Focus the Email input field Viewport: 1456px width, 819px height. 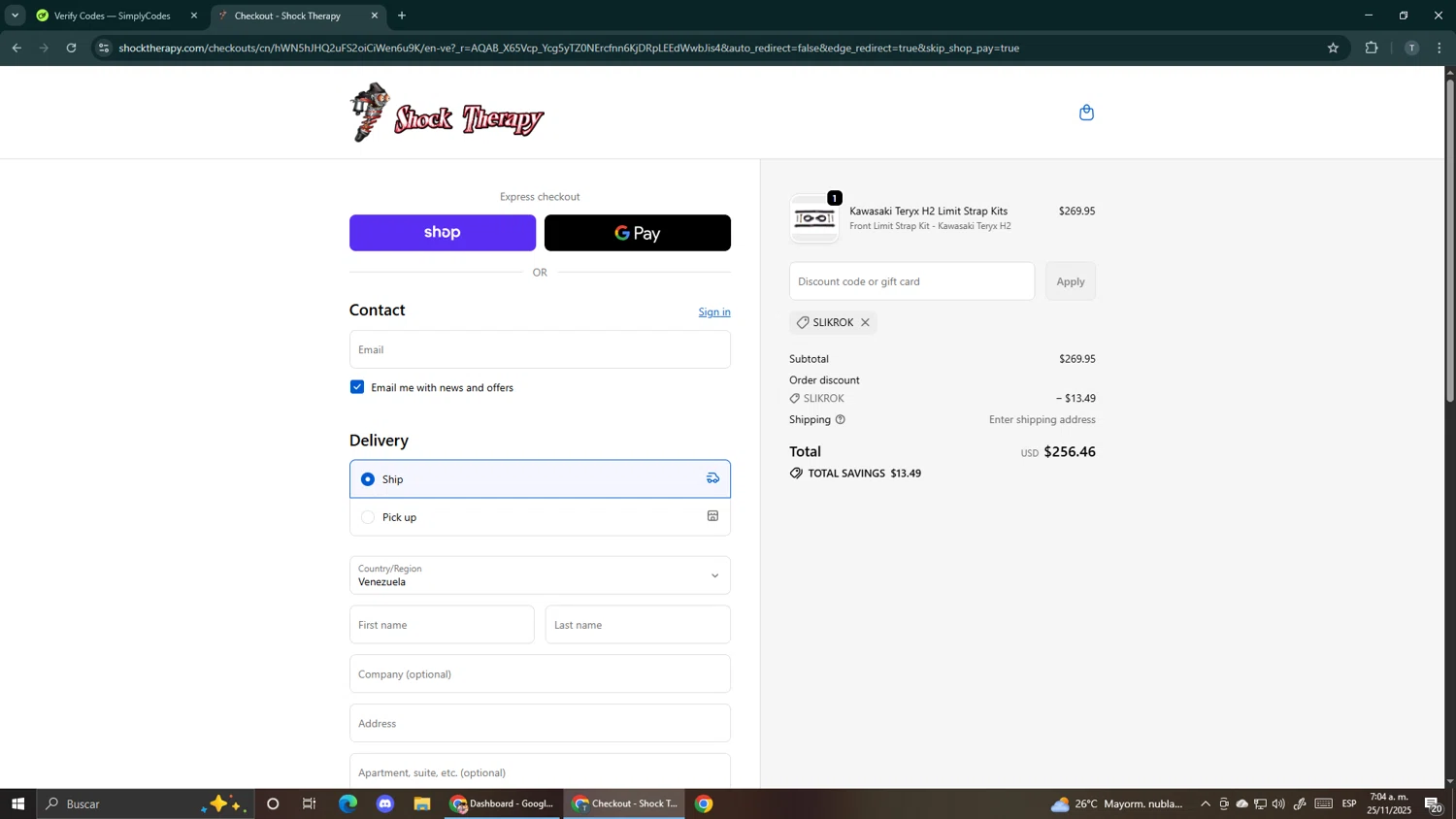pos(540,349)
